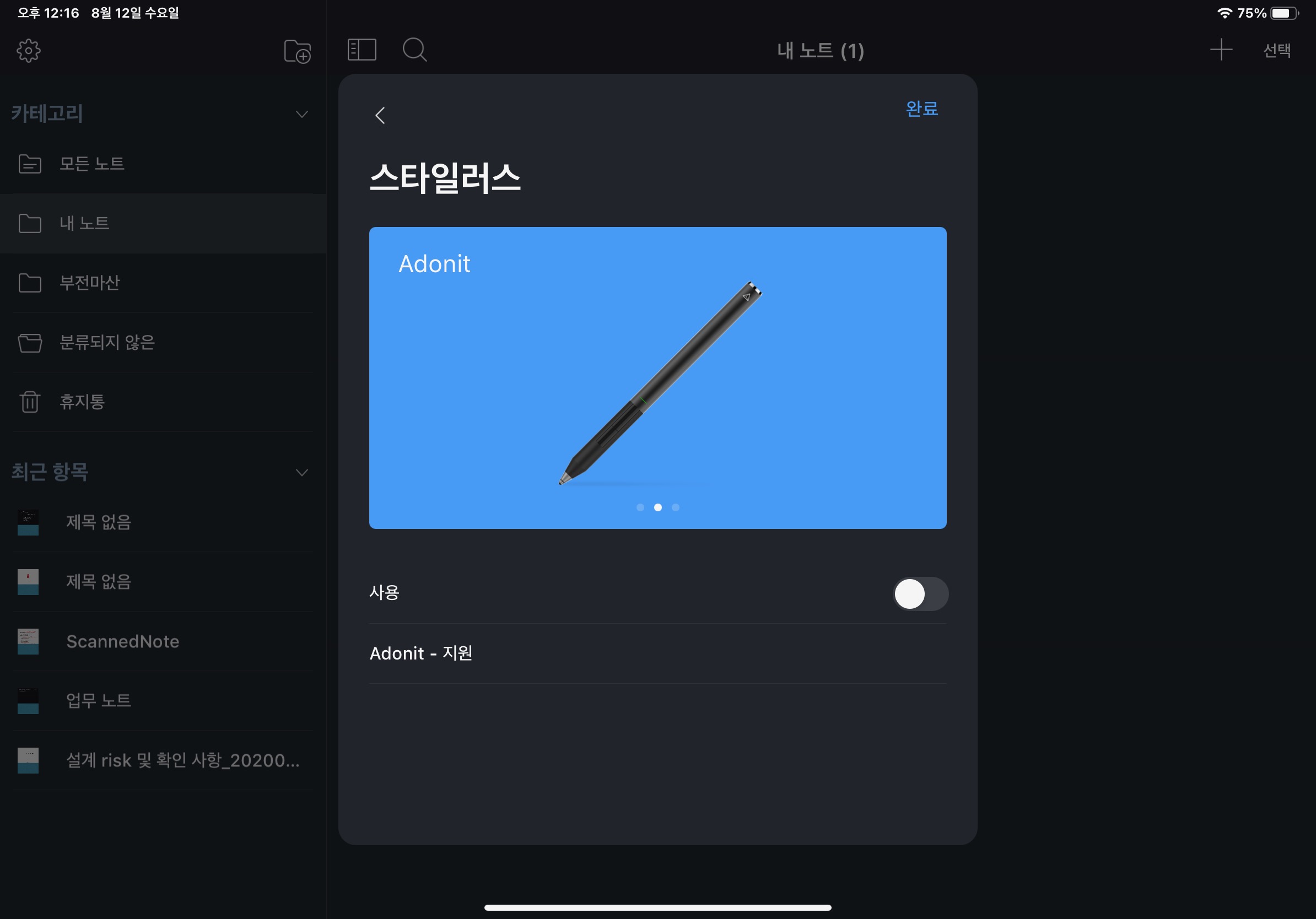The width and height of the screenshot is (1316, 919).
Task: Select the 부전마산 folder
Action: (89, 283)
